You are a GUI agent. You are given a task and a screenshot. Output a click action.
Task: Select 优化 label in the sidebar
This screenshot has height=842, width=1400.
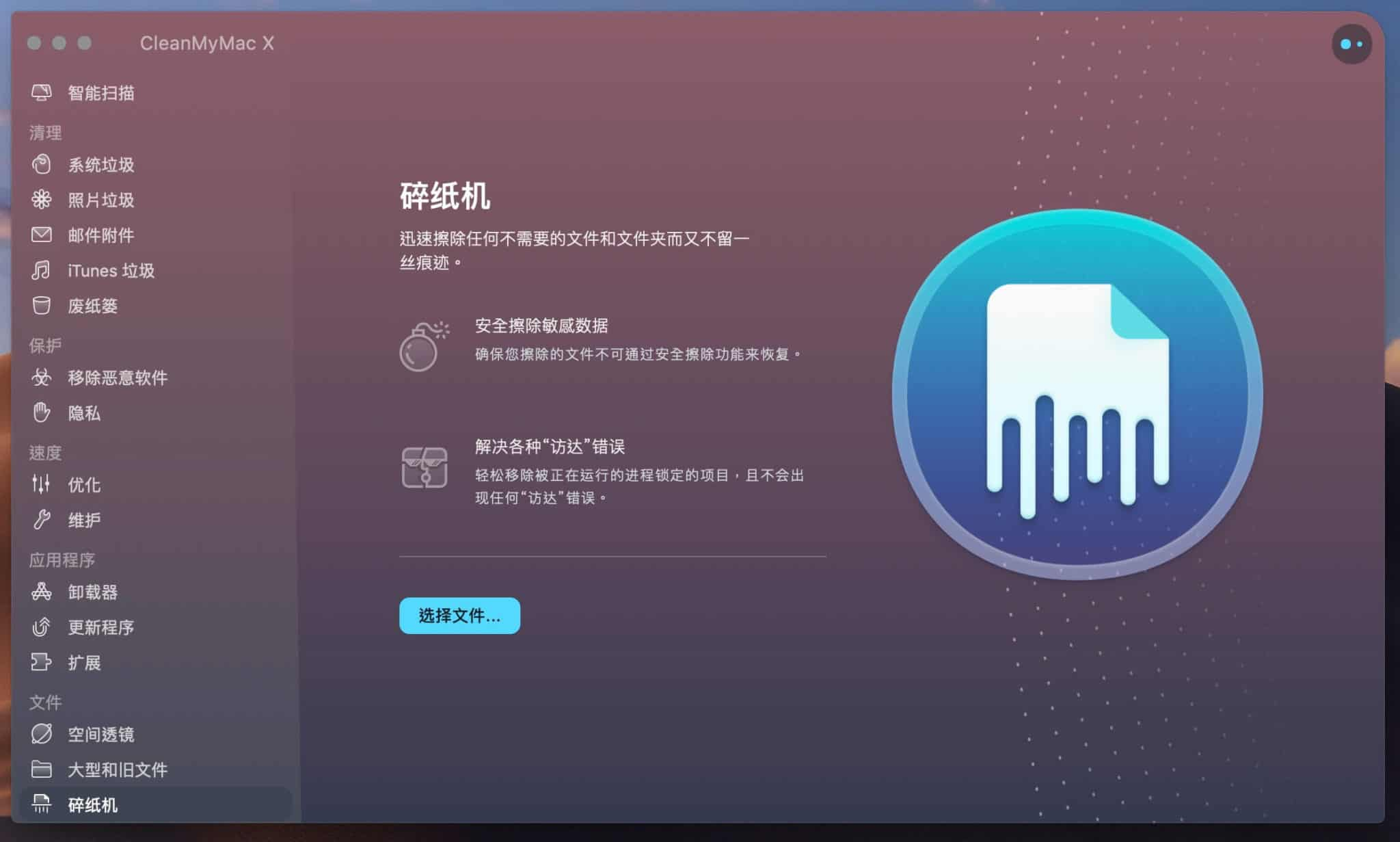(x=84, y=485)
